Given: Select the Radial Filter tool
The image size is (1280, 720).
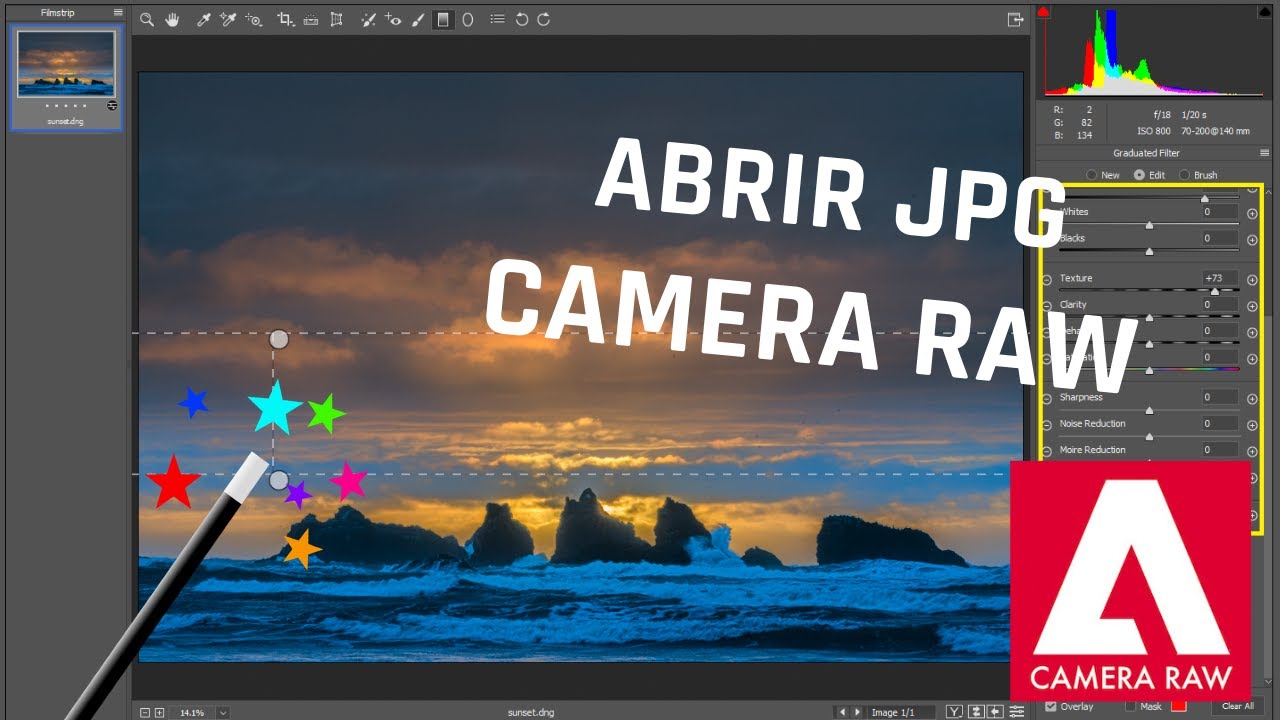Looking at the screenshot, I should pyautogui.click(x=467, y=19).
